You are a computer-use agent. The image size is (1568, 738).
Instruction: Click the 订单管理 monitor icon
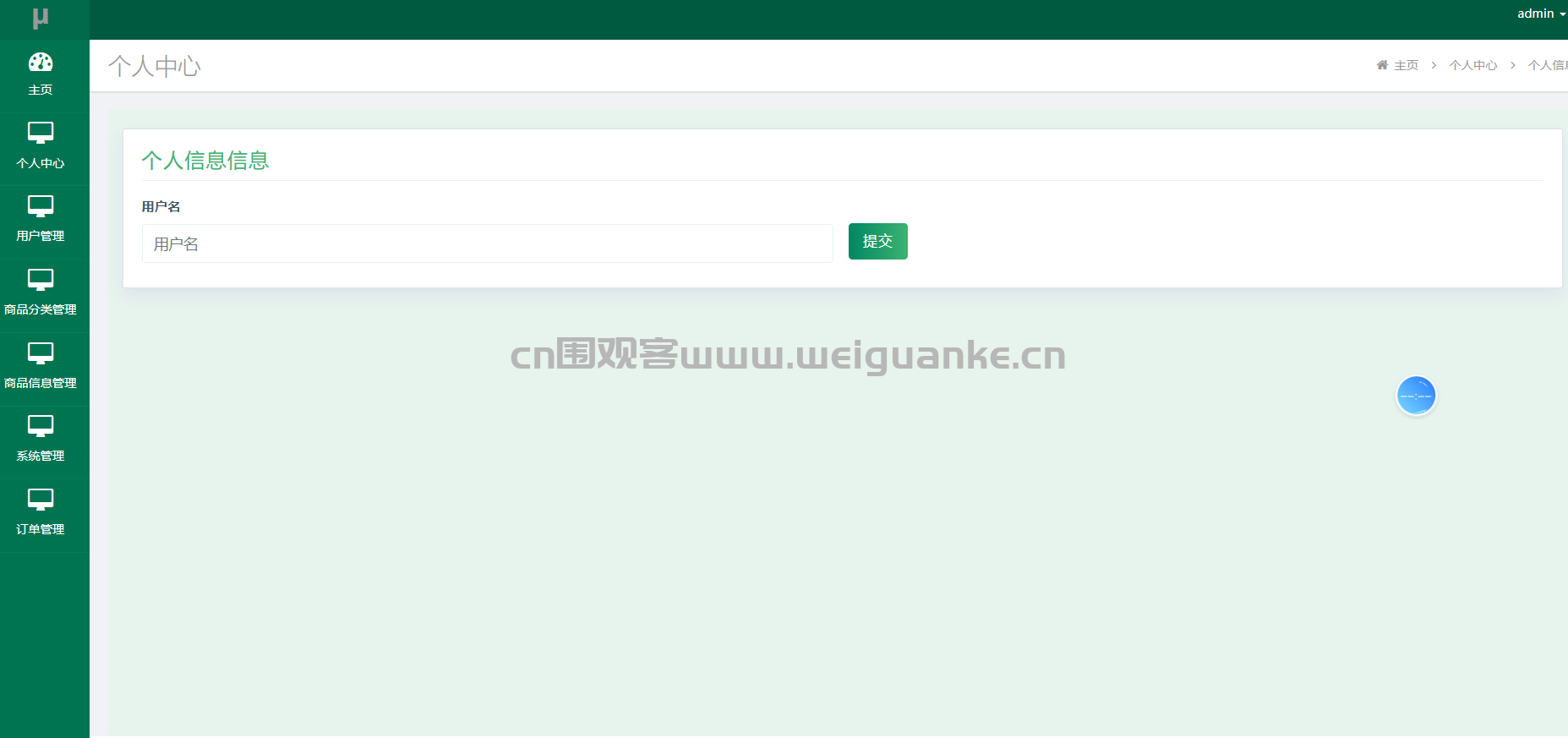tap(41, 500)
